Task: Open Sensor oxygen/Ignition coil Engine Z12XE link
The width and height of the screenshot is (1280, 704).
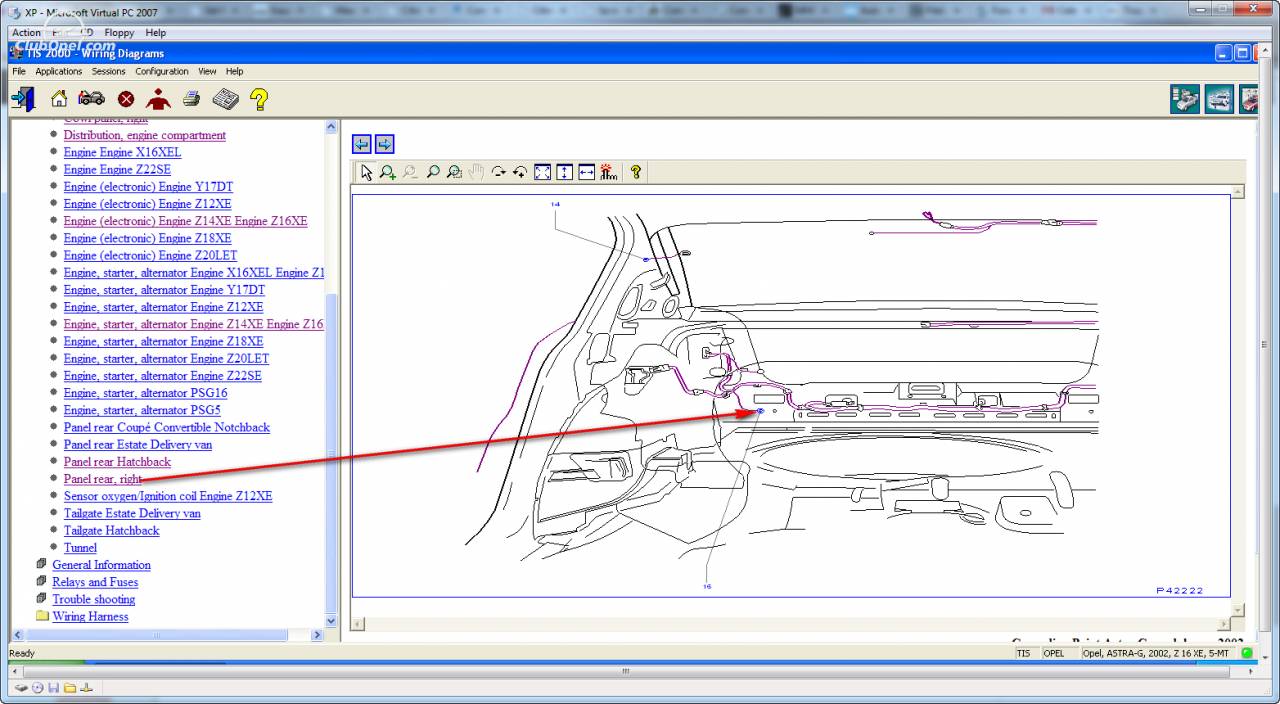Action: pyautogui.click(x=168, y=496)
